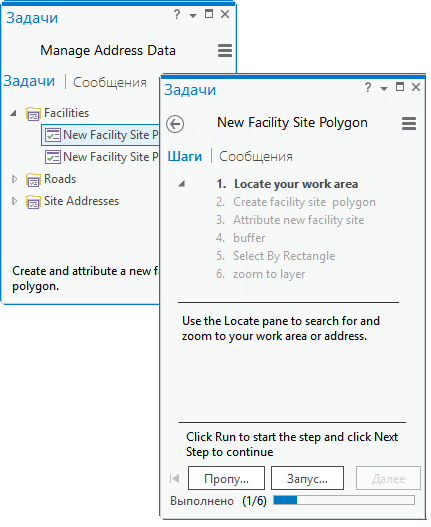Switch to the Шаги tab
The width and height of the screenshot is (431, 527).
(185, 157)
